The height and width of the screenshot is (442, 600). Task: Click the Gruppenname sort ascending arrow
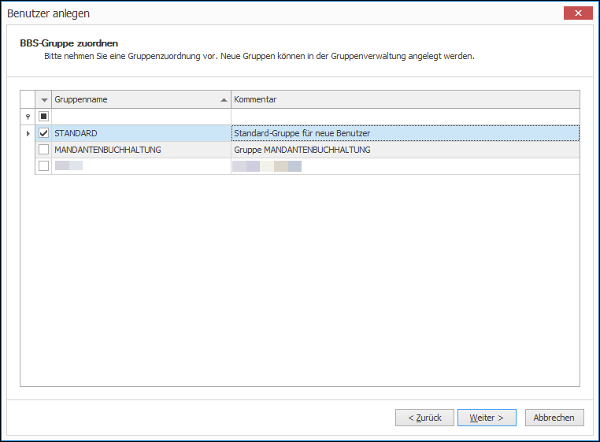(224, 100)
